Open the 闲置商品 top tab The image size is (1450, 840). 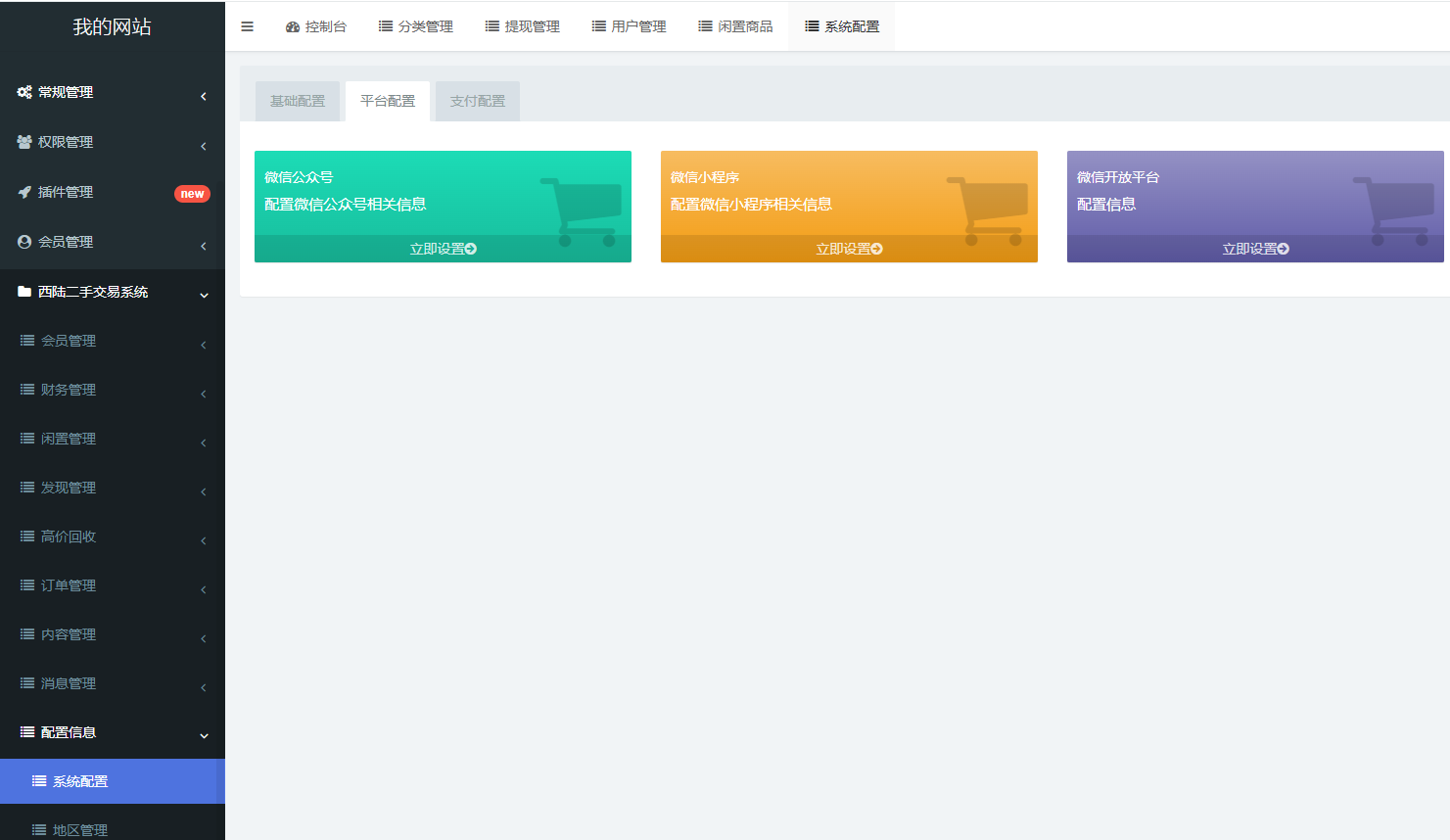click(735, 26)
